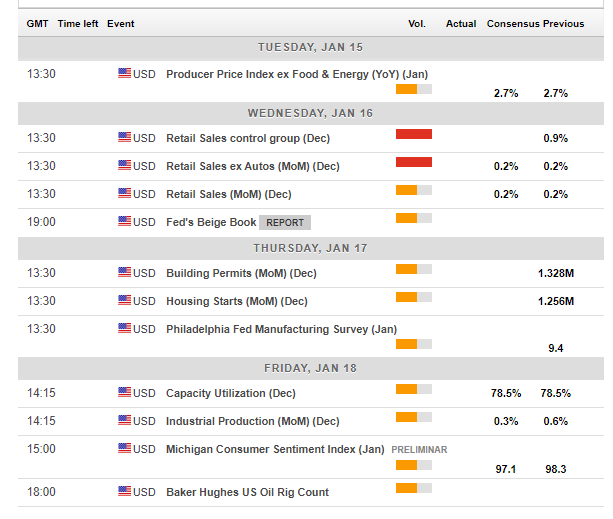The image size is (613, 519).
Task: Click the PRELIMINAR tag on Michigan Consumer Sentiment
Action: 419,450
